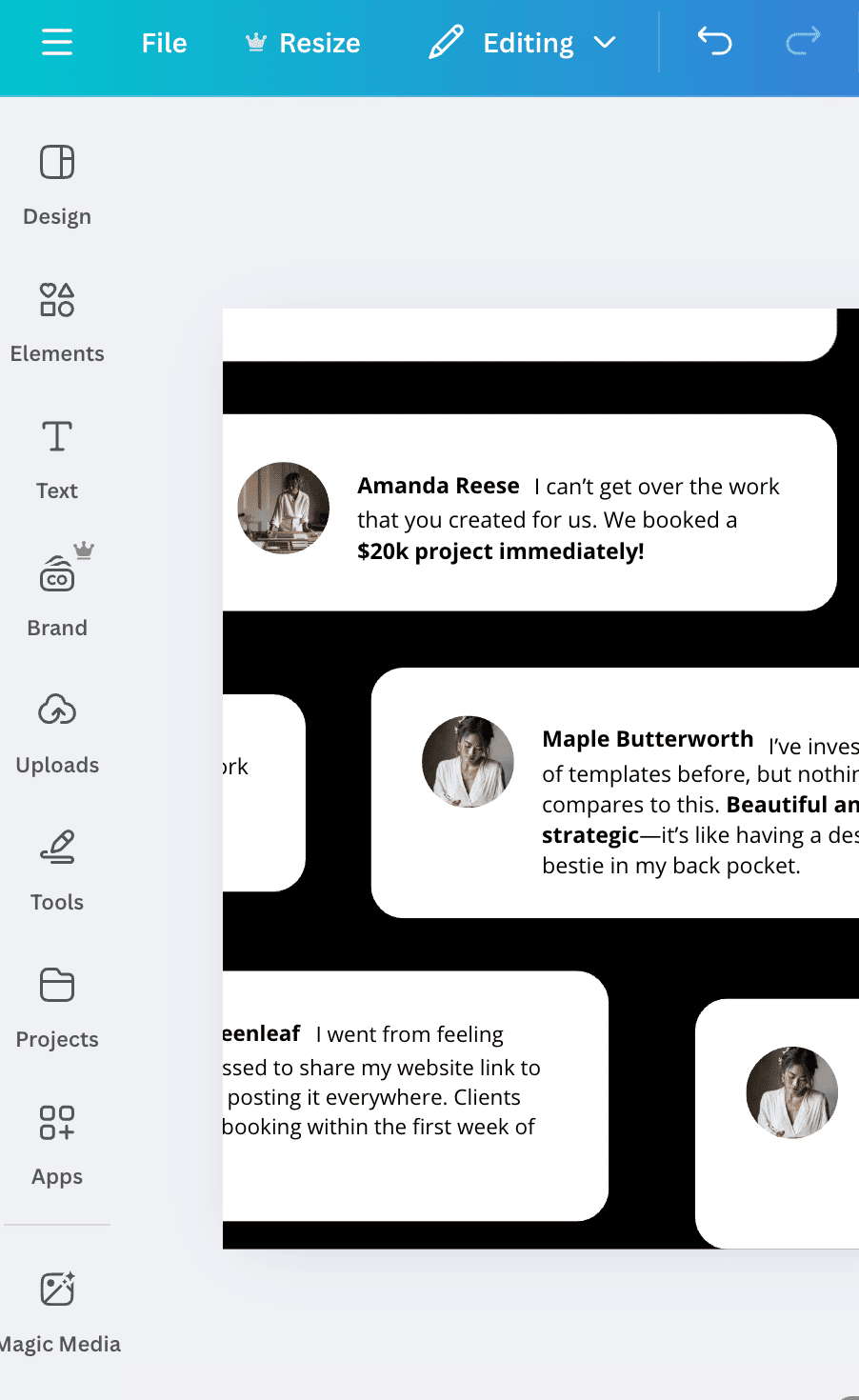Expand the Editing mode dropdown
The height and width of the screenshot is (1400, 859).
point(523,43)
